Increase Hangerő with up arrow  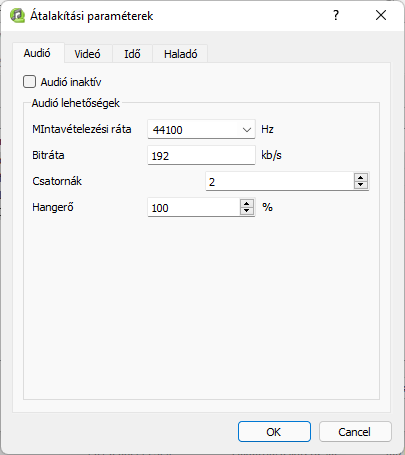click(246, 203)
